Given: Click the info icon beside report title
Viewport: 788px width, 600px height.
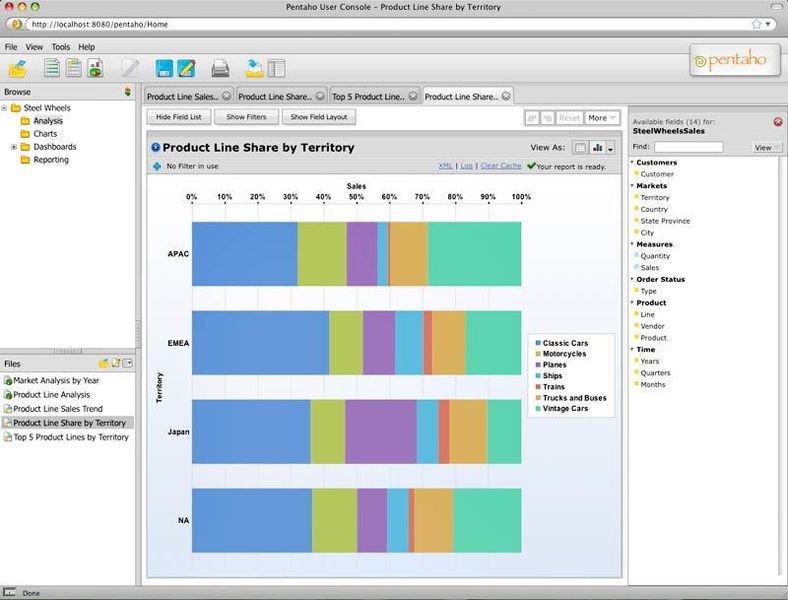Looking at the screenshot, I should click(x=155, y=147).
